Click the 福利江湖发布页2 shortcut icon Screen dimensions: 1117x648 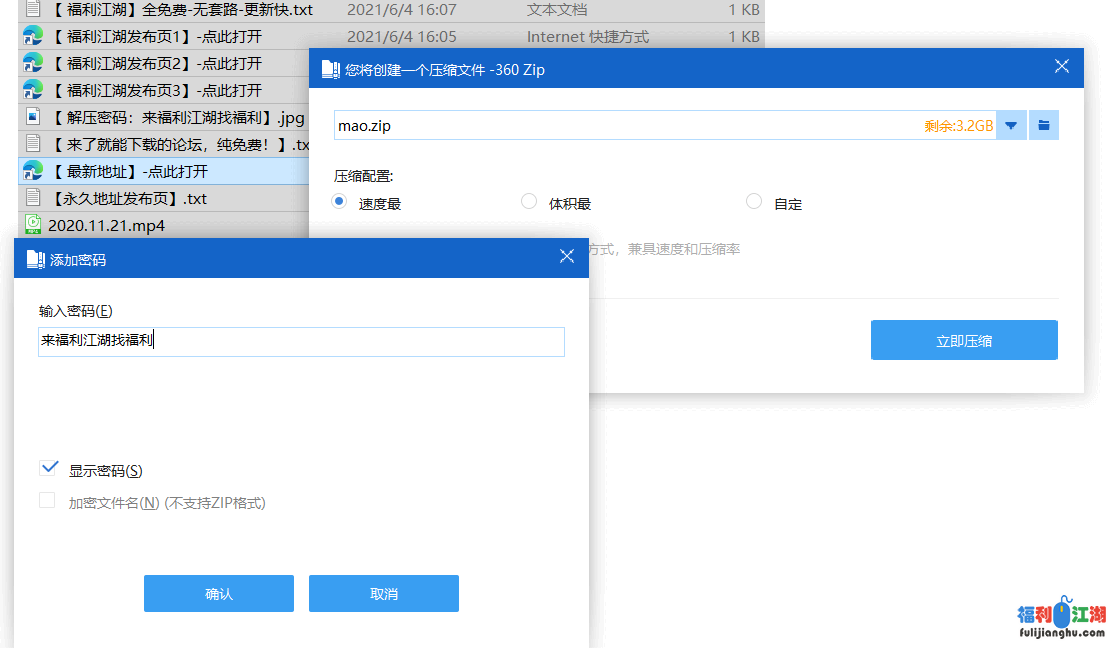click(33, 63)
